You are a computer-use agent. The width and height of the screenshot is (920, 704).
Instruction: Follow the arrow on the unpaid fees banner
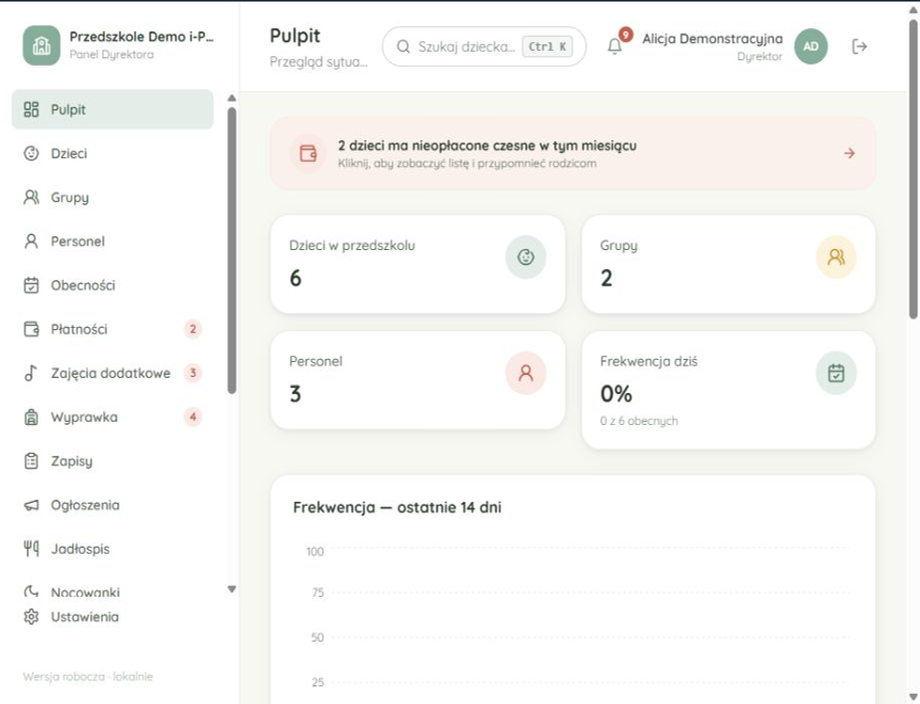(849, 153)
